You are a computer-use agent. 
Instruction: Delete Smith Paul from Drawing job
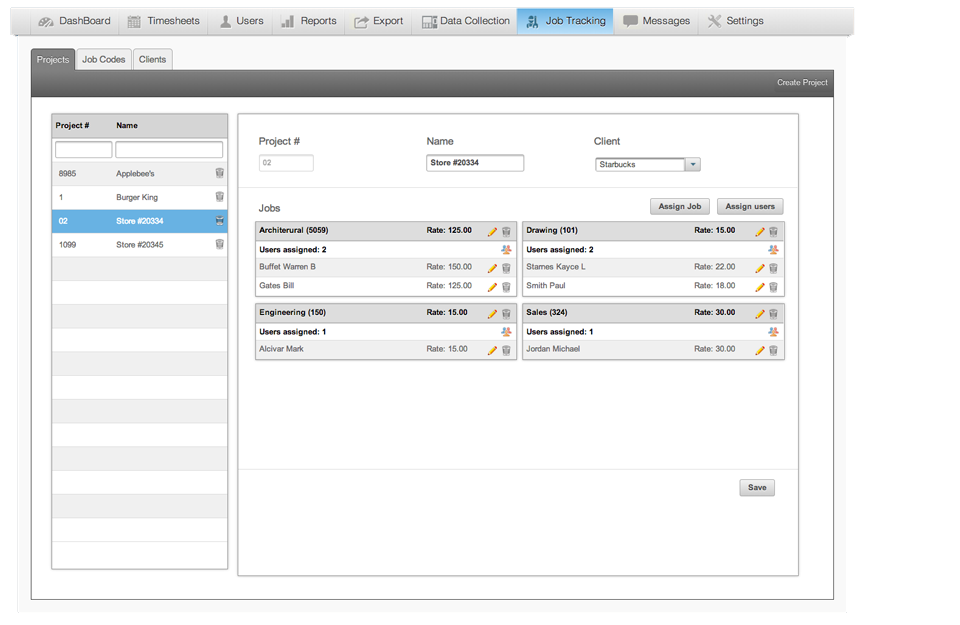pos(773,286)
